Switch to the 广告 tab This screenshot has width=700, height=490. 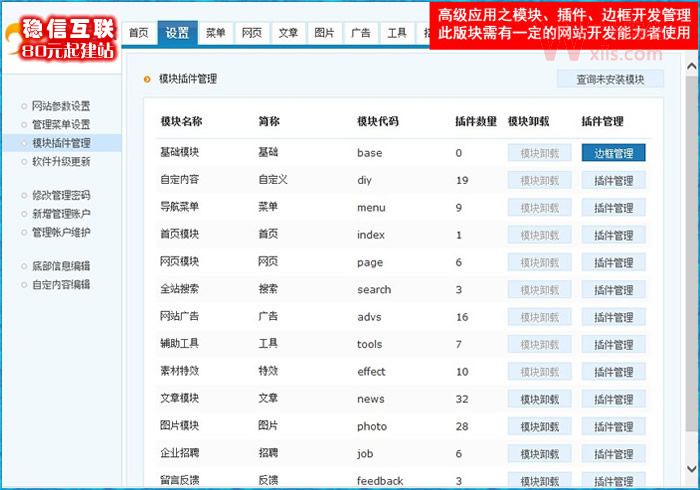361,33
